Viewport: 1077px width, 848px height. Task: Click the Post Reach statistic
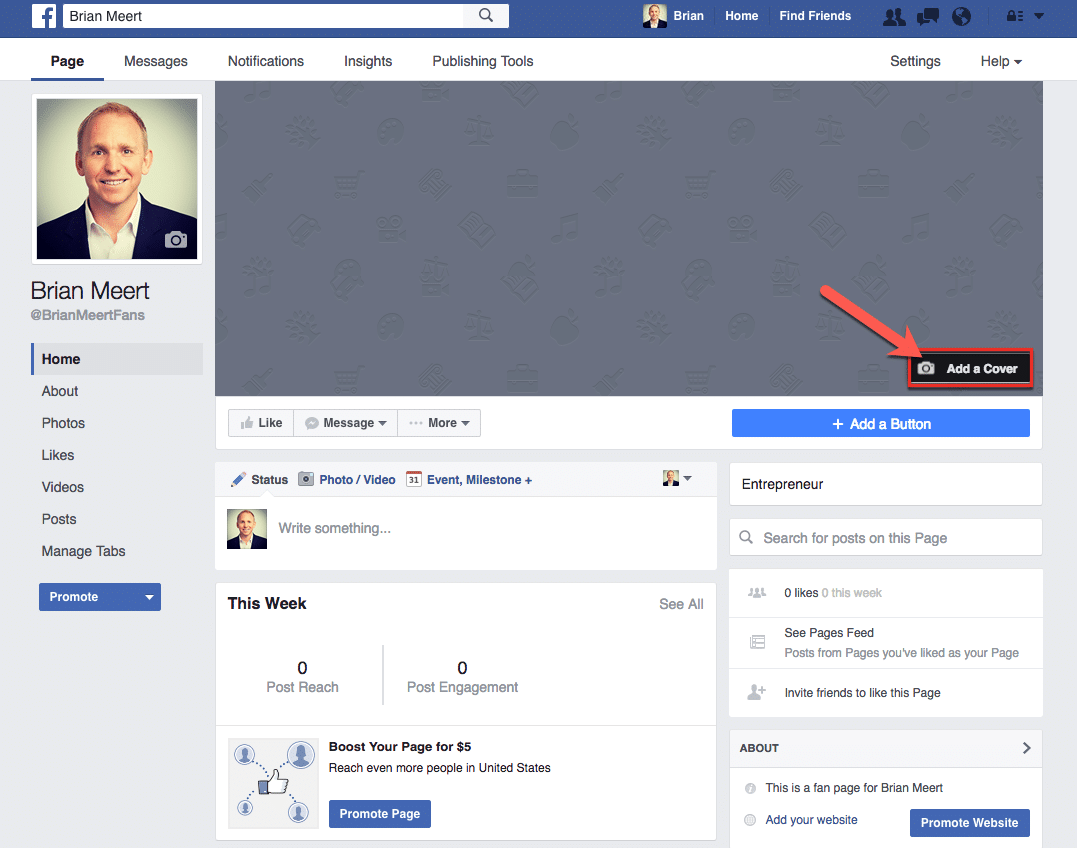pos(302,677)
